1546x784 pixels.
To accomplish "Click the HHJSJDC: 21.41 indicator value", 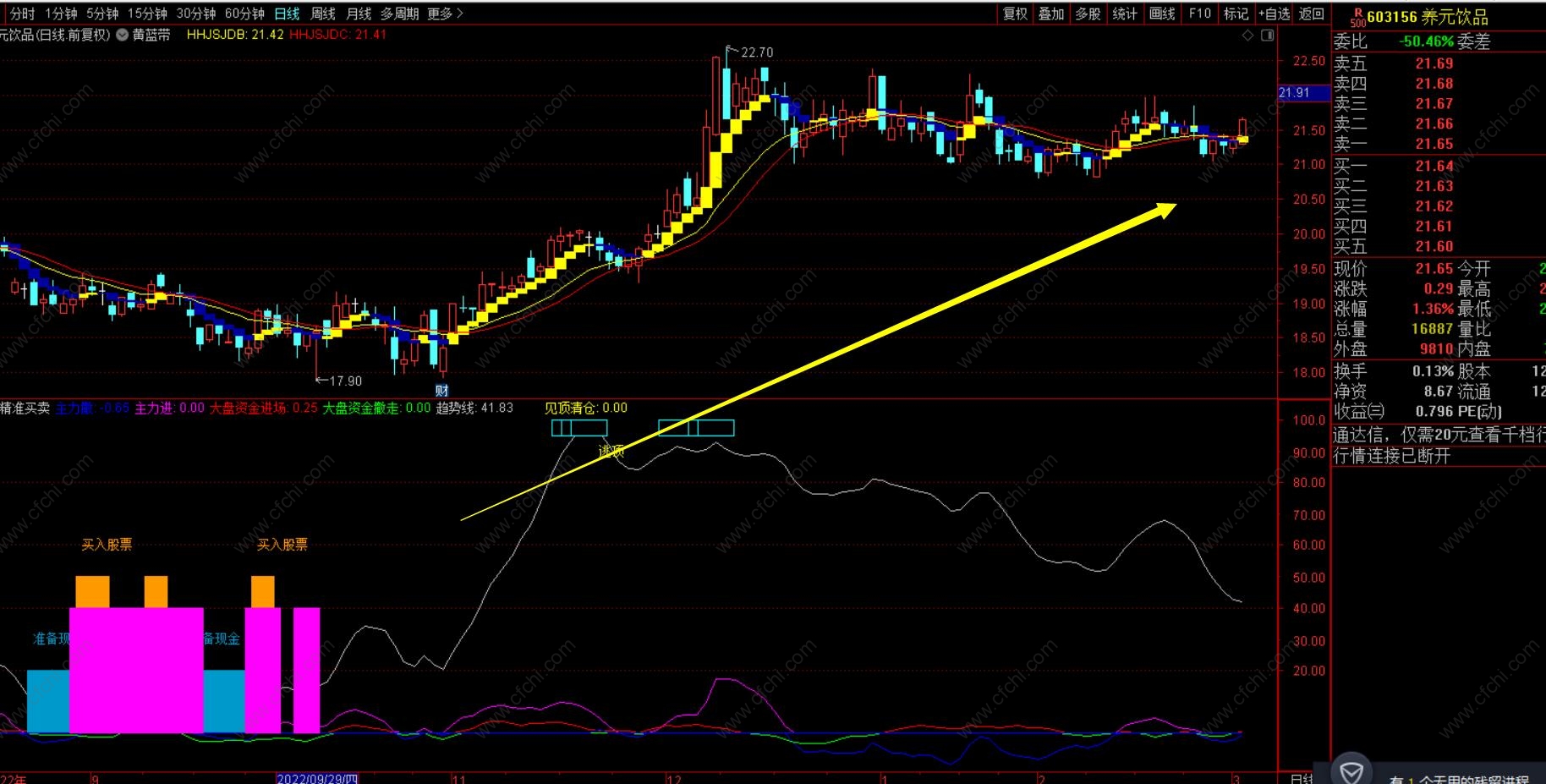I will (x=338, y=35).
